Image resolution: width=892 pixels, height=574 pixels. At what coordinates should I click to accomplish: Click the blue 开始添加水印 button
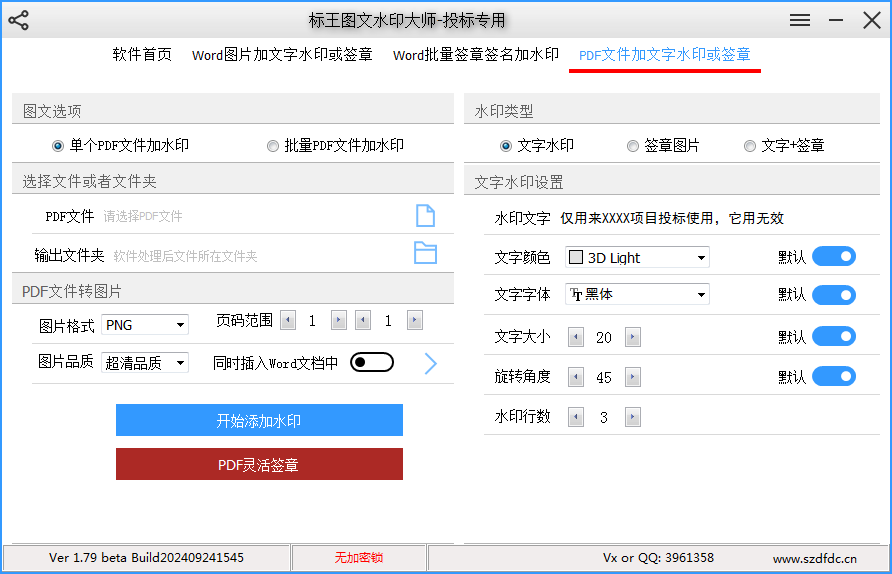(x=259, y=420)
